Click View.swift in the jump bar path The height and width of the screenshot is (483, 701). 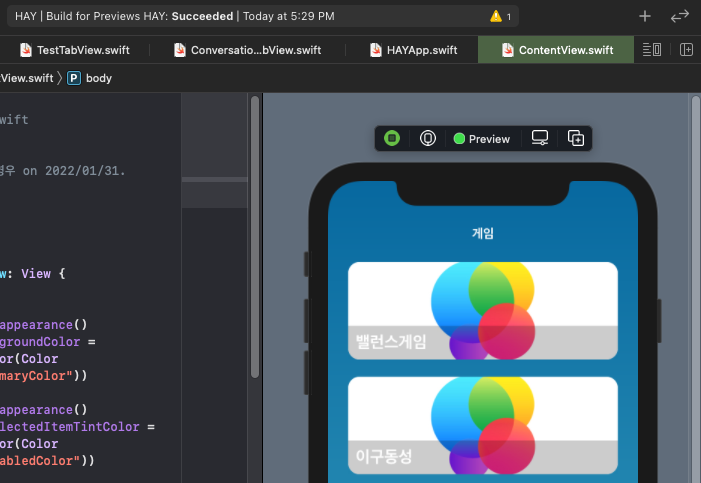coord(27,78)
